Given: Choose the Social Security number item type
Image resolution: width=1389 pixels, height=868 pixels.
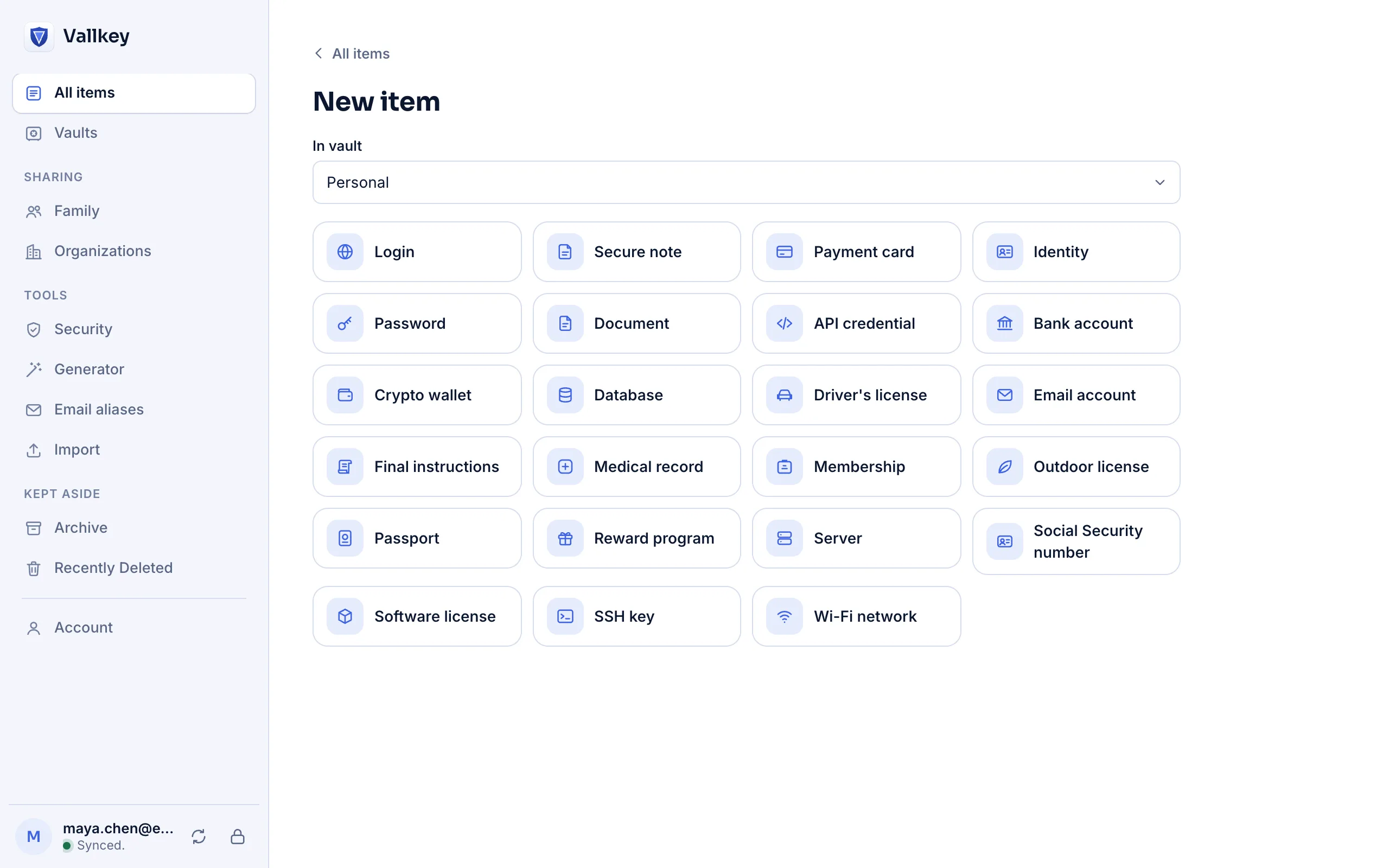Looking at the screenshot, I should point(1076,541).
